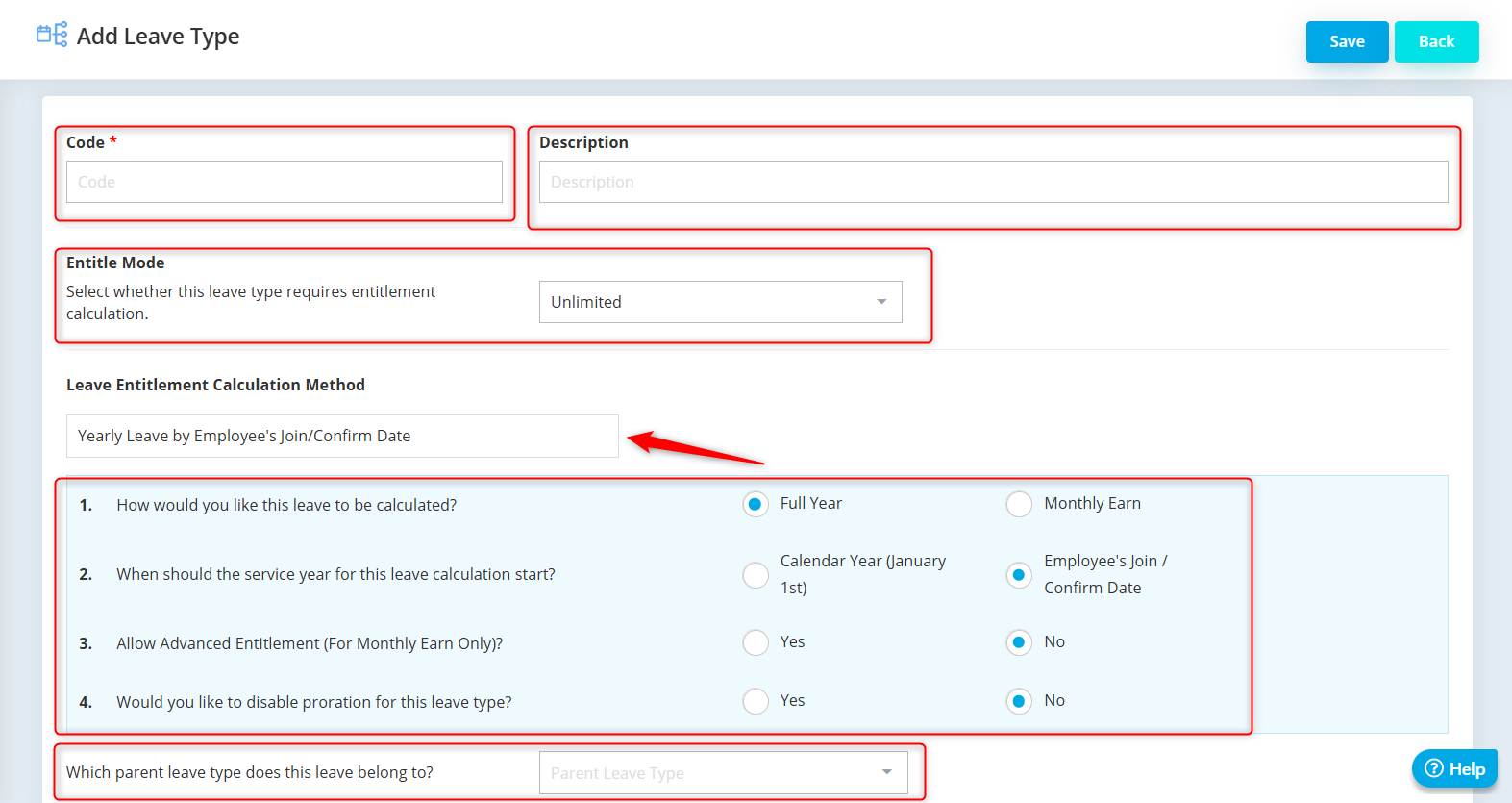Image resolution: width=1512 pixels, height=803 pixels.
Task: Click the Add Leave Type page title
Action: [x=158, y=37]
